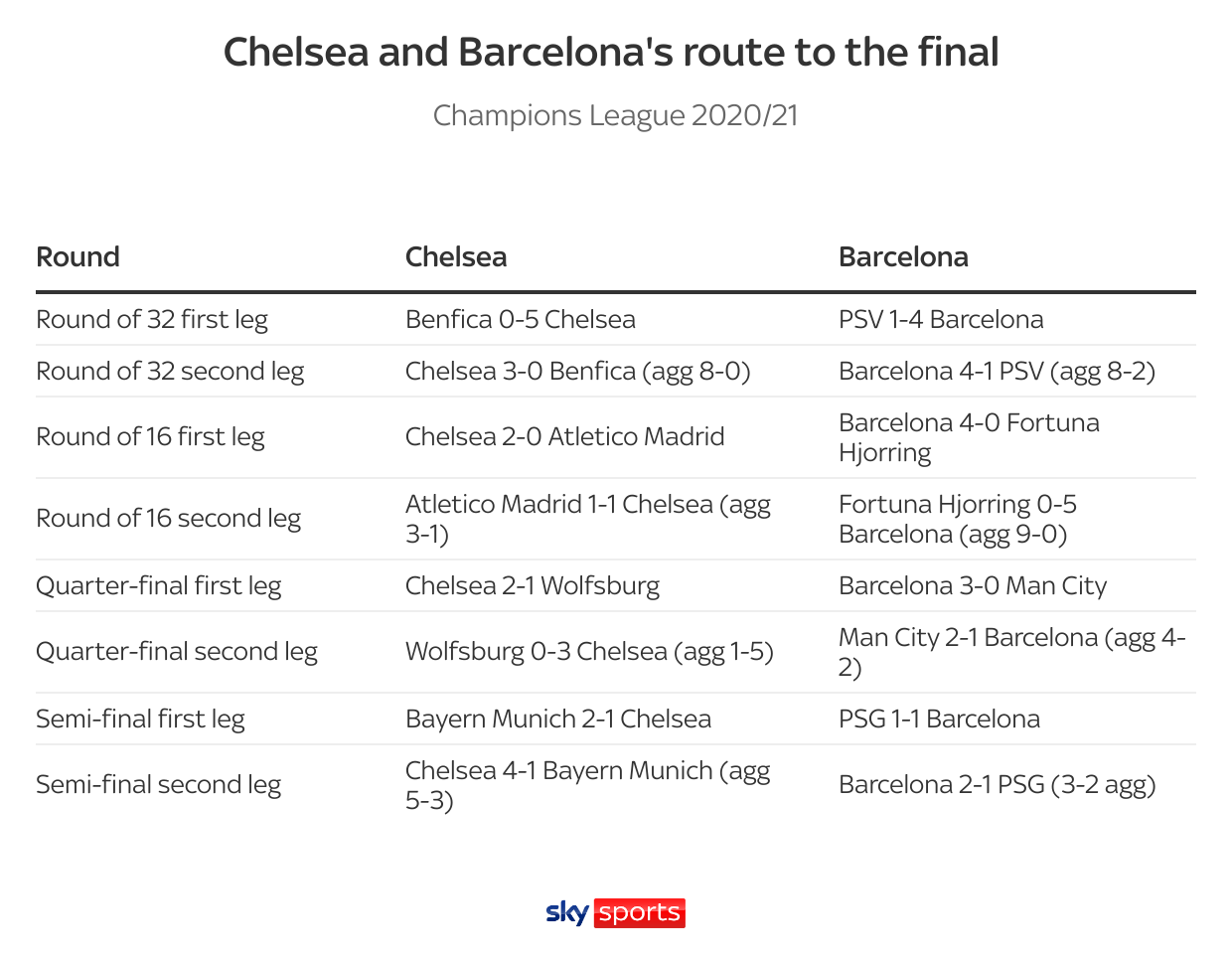Select the Round of 16 second leg label
1232x960 pixels.
coord(168,518)
